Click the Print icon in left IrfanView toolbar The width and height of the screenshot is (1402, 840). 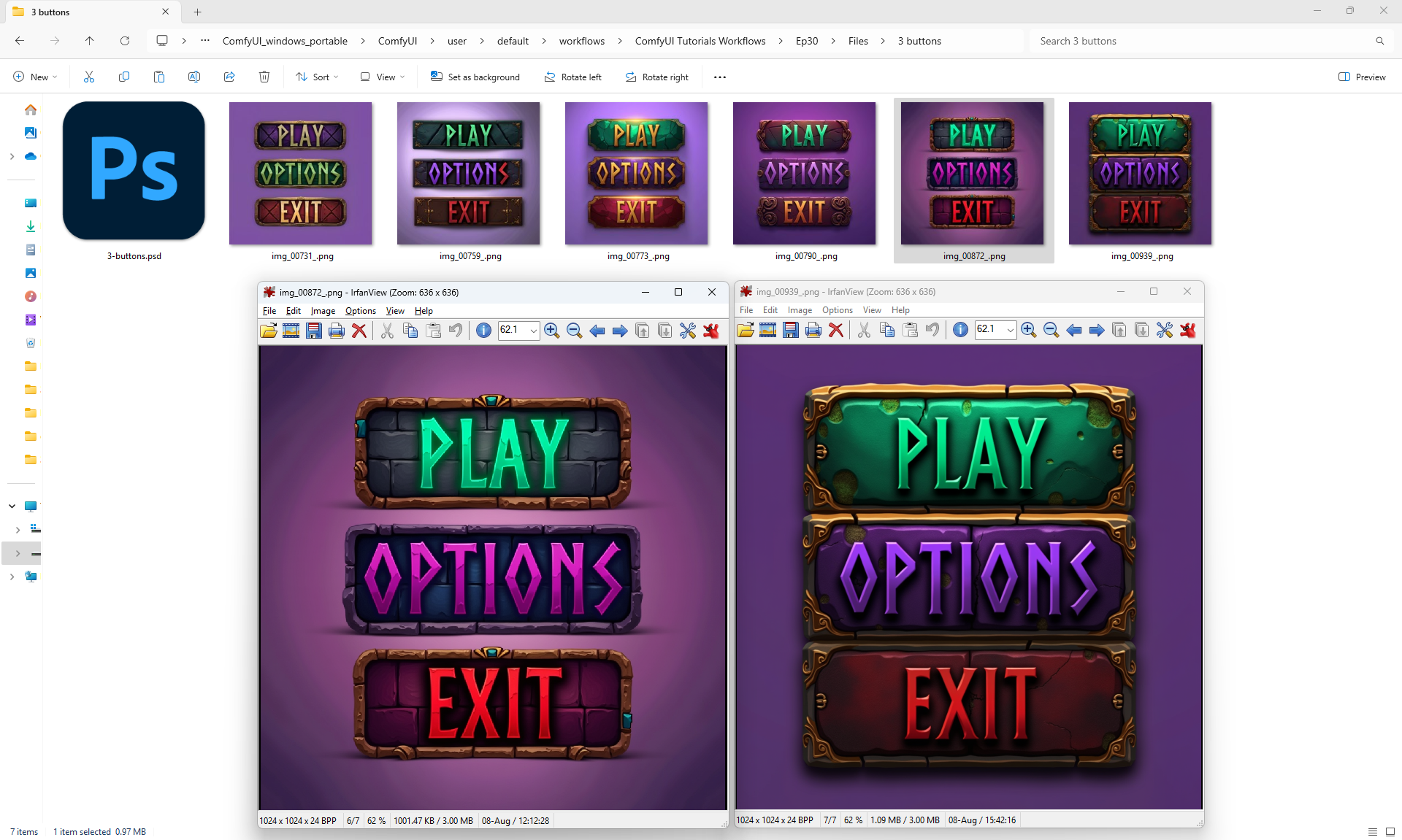click(x=336, y=331)
